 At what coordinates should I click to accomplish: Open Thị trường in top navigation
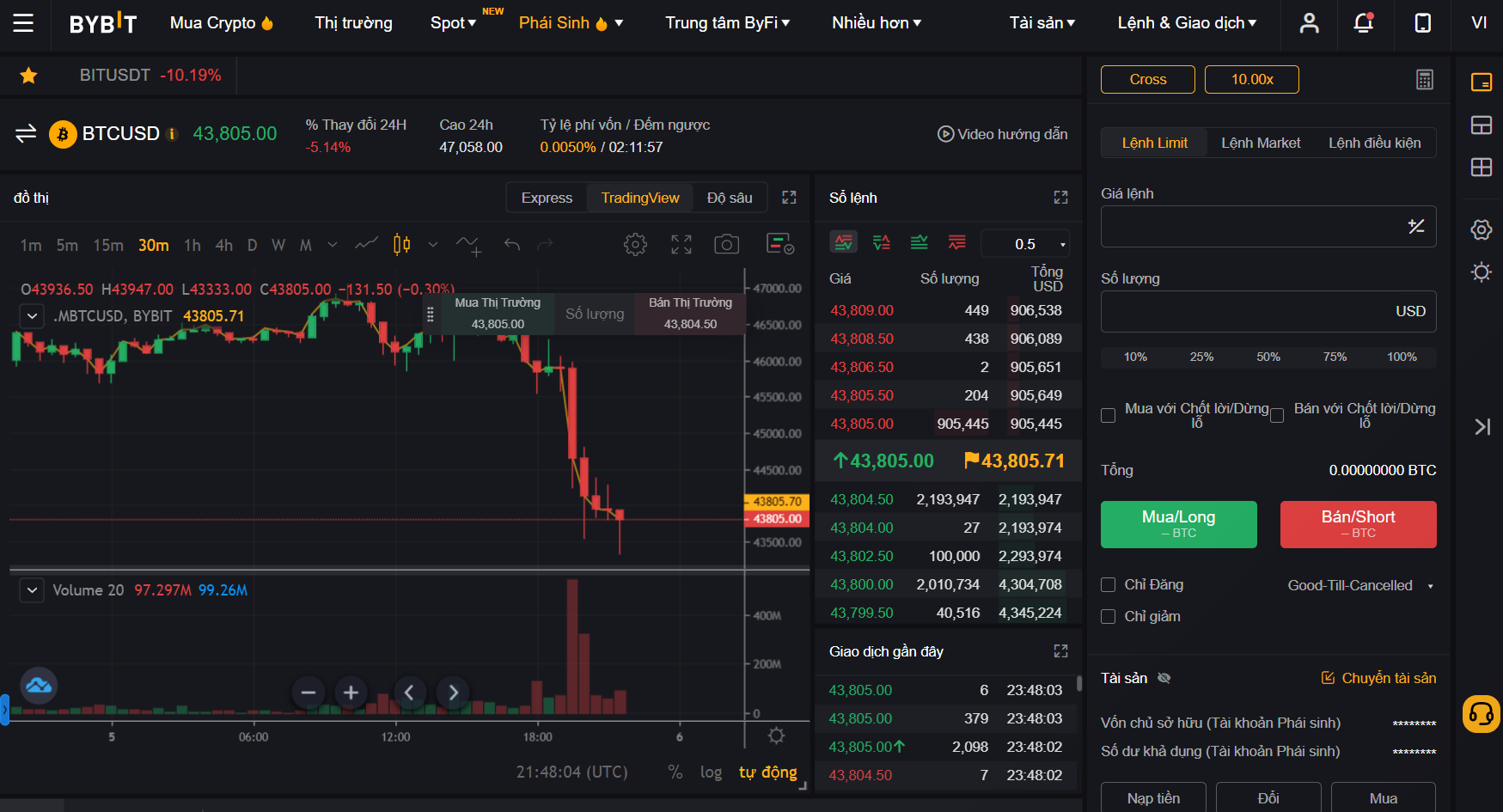coord(353,23)
